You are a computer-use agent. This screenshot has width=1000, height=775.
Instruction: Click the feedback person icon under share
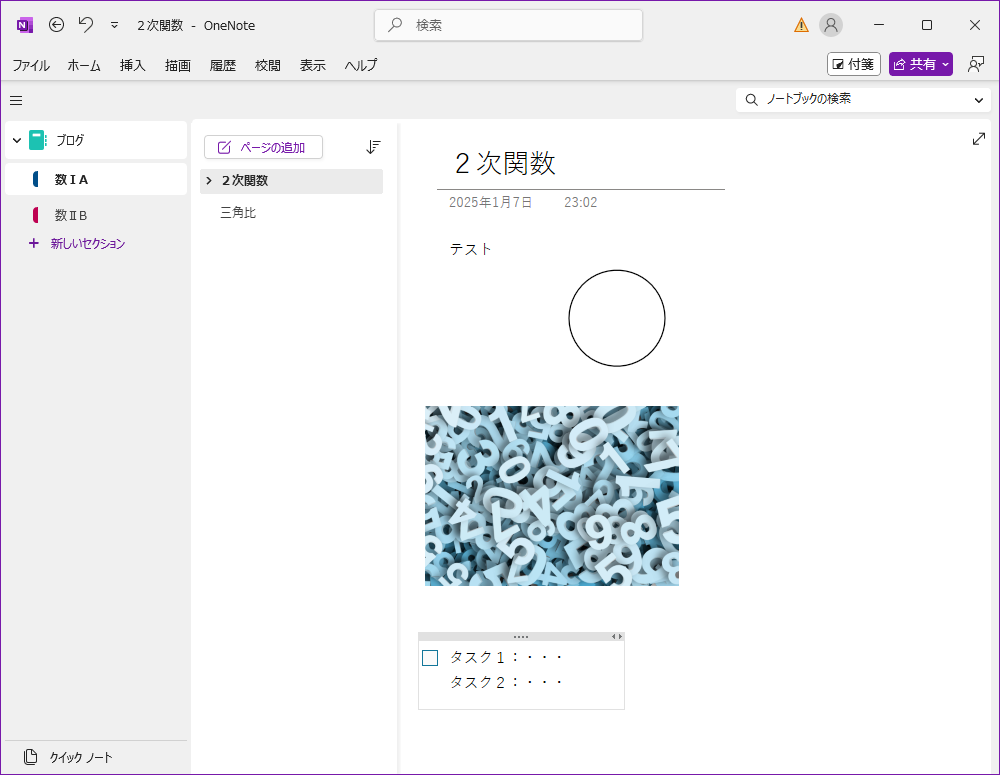(x=976, y=64)
